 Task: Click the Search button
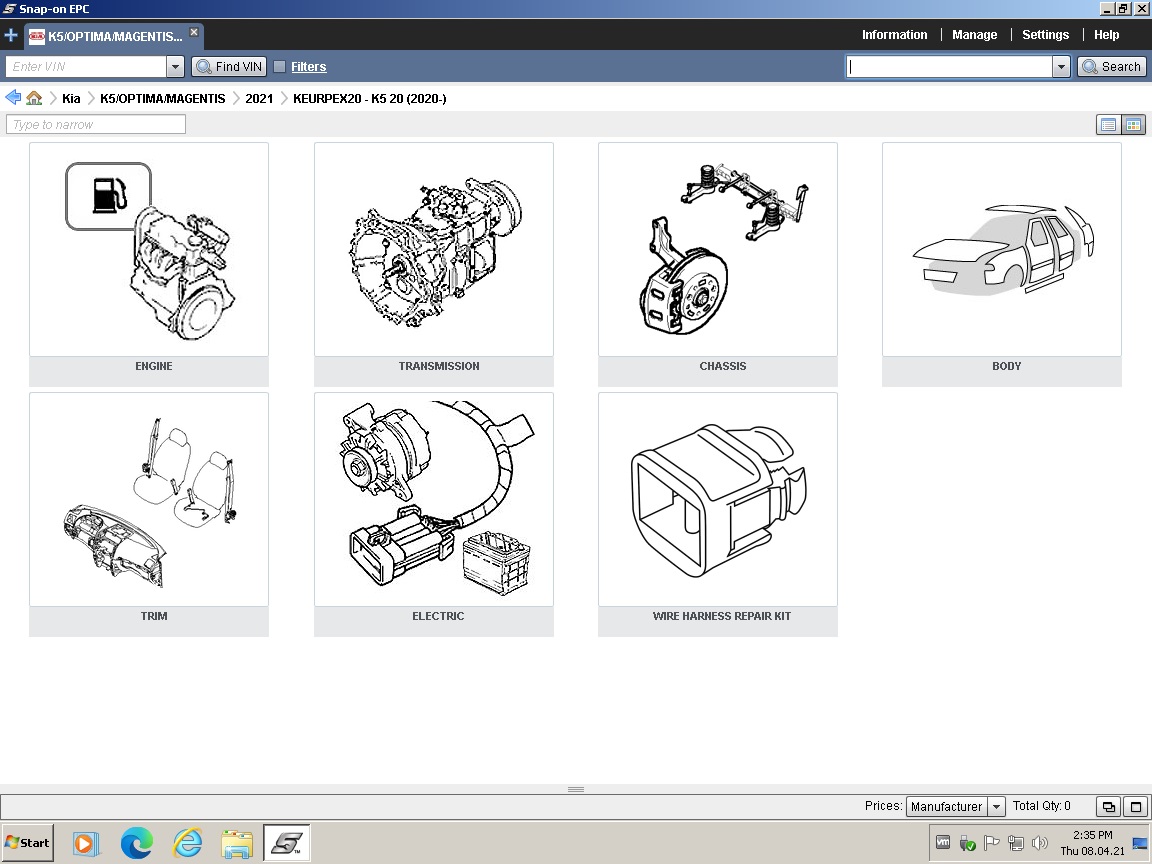click(1112, 67)
